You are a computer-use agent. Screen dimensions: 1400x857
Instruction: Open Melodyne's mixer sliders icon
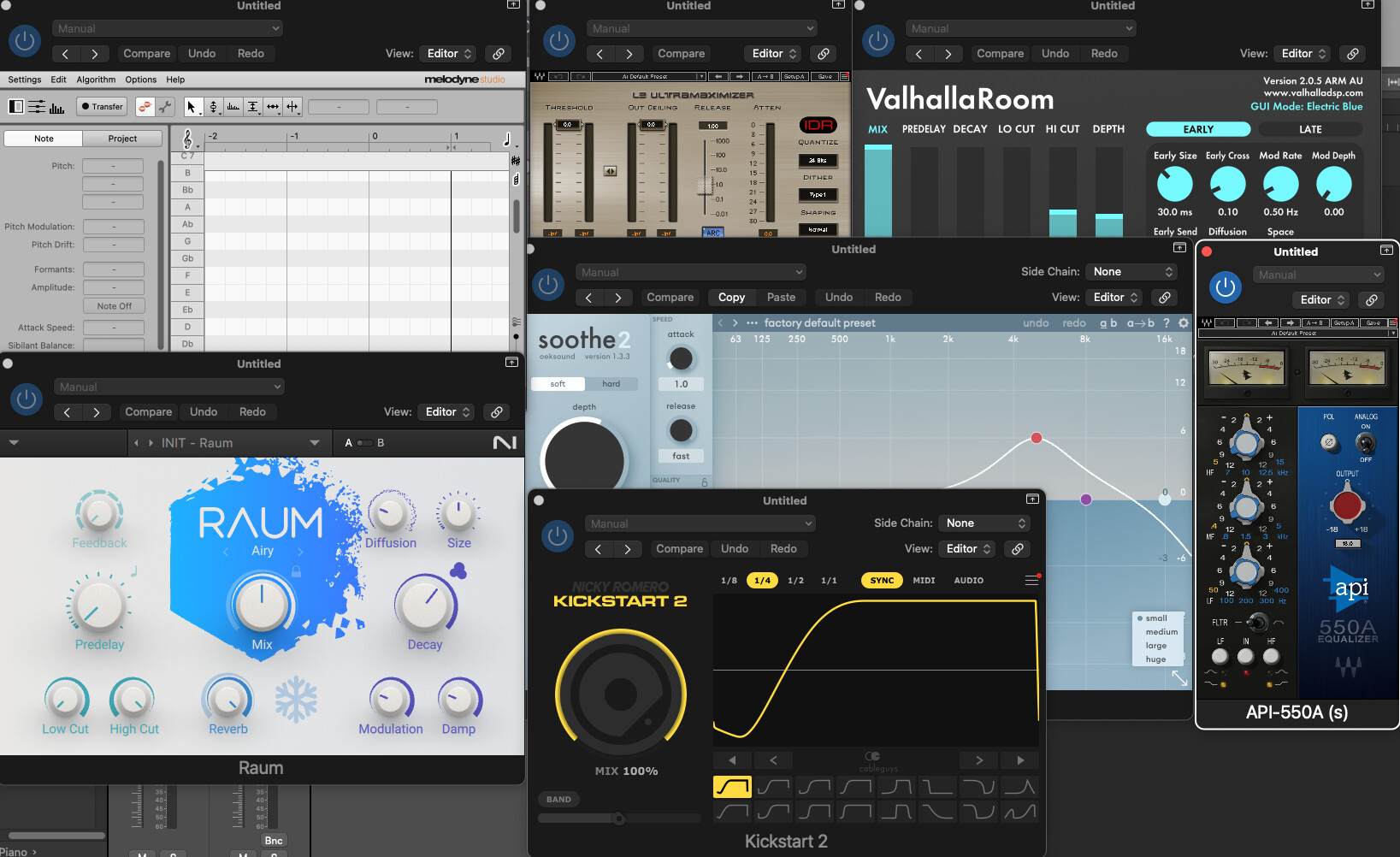[37, 107]
